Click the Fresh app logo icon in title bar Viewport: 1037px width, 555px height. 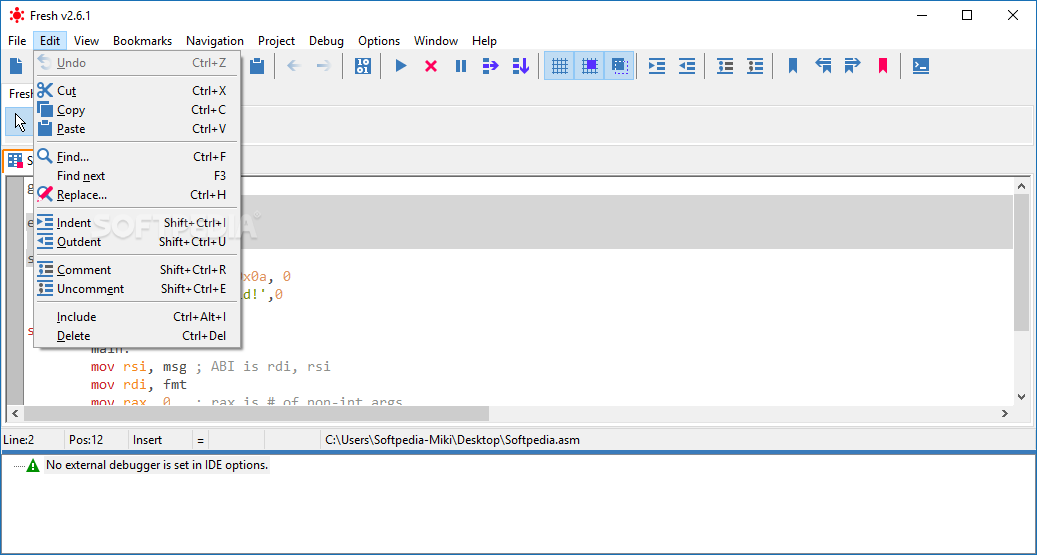click(17, 15)
